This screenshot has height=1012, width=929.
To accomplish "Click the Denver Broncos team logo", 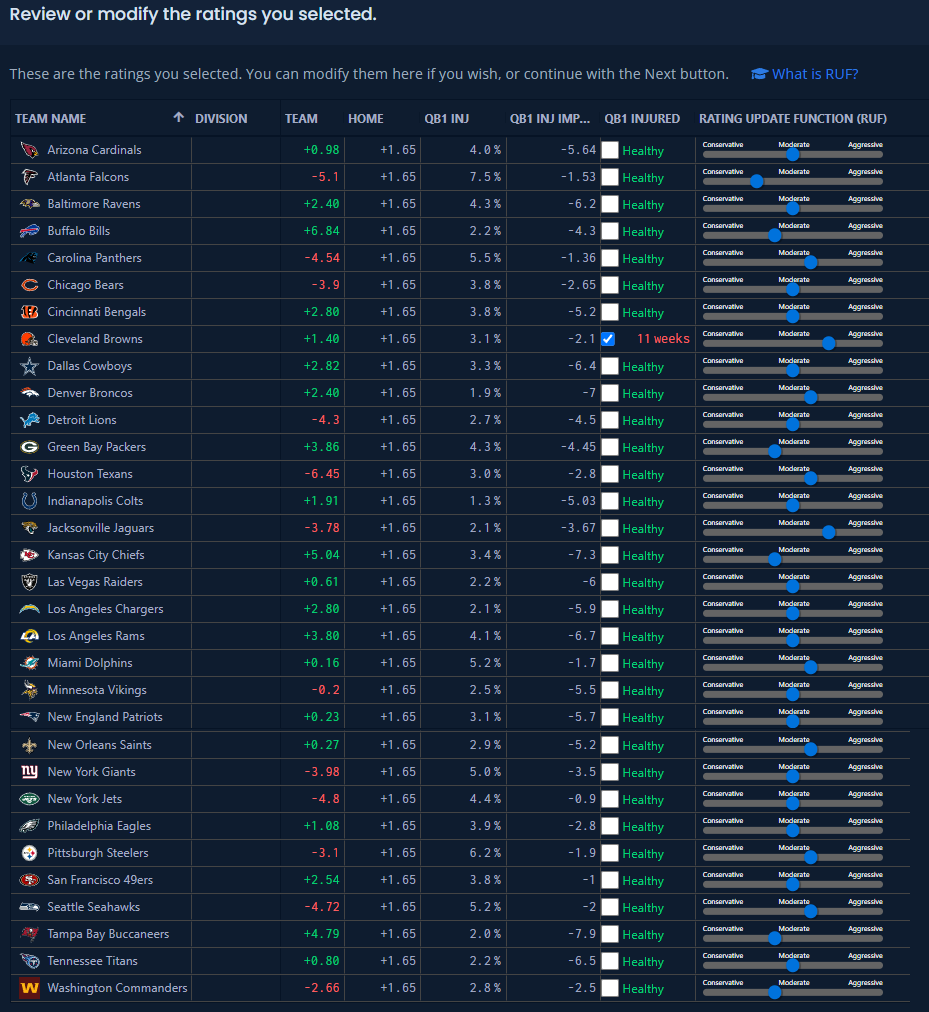I will pyautogui.click(x=29, y=393).
